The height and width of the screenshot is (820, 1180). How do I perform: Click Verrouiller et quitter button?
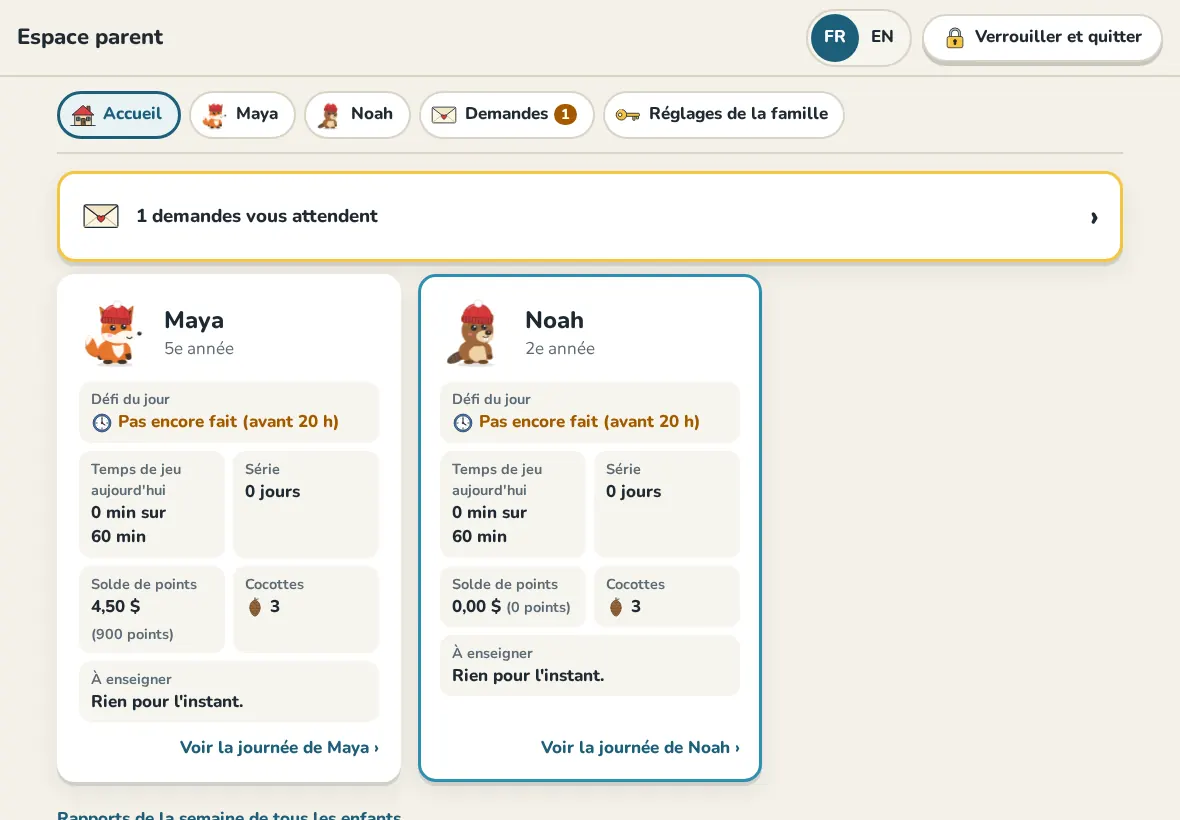pos(1042,38)
